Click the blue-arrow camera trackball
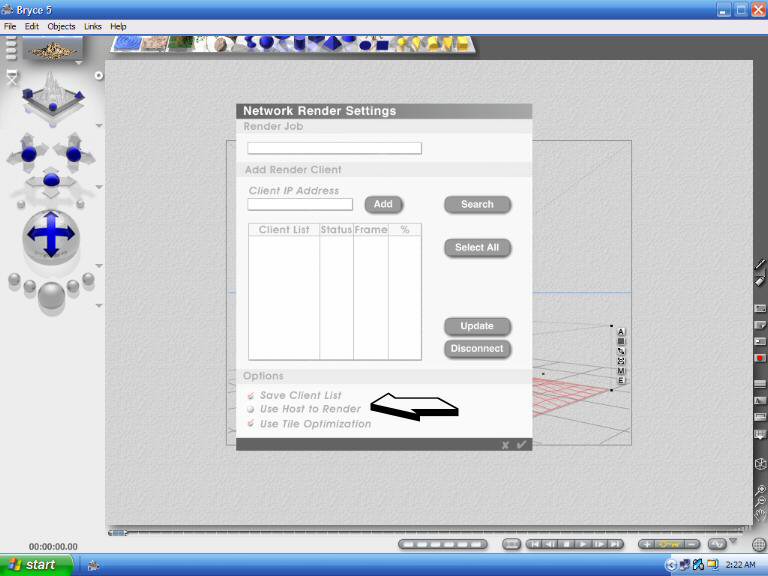This screenshot has height=576, width=768. point(51,235)
